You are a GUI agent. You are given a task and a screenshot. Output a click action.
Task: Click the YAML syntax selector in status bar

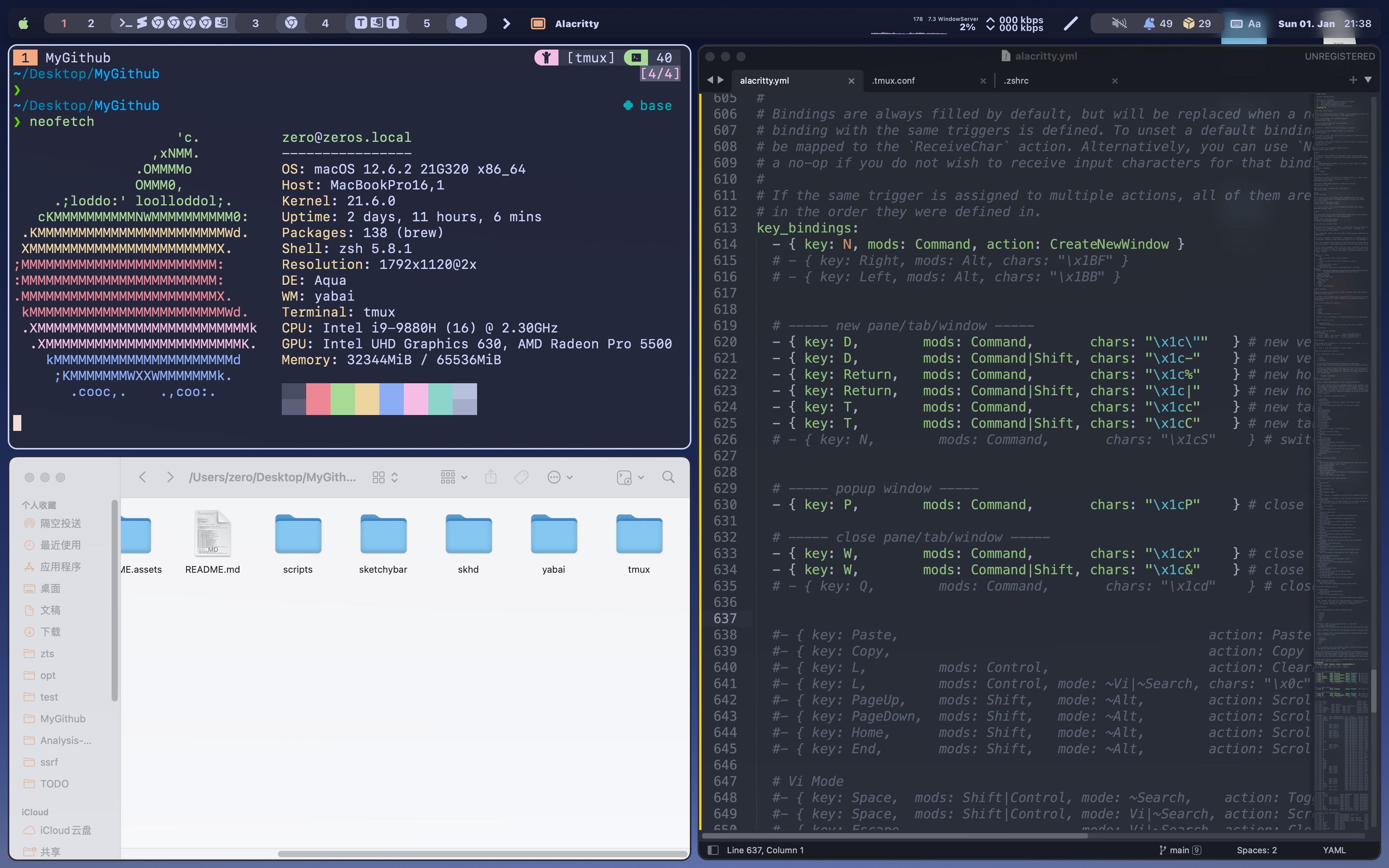(1334, 850)
